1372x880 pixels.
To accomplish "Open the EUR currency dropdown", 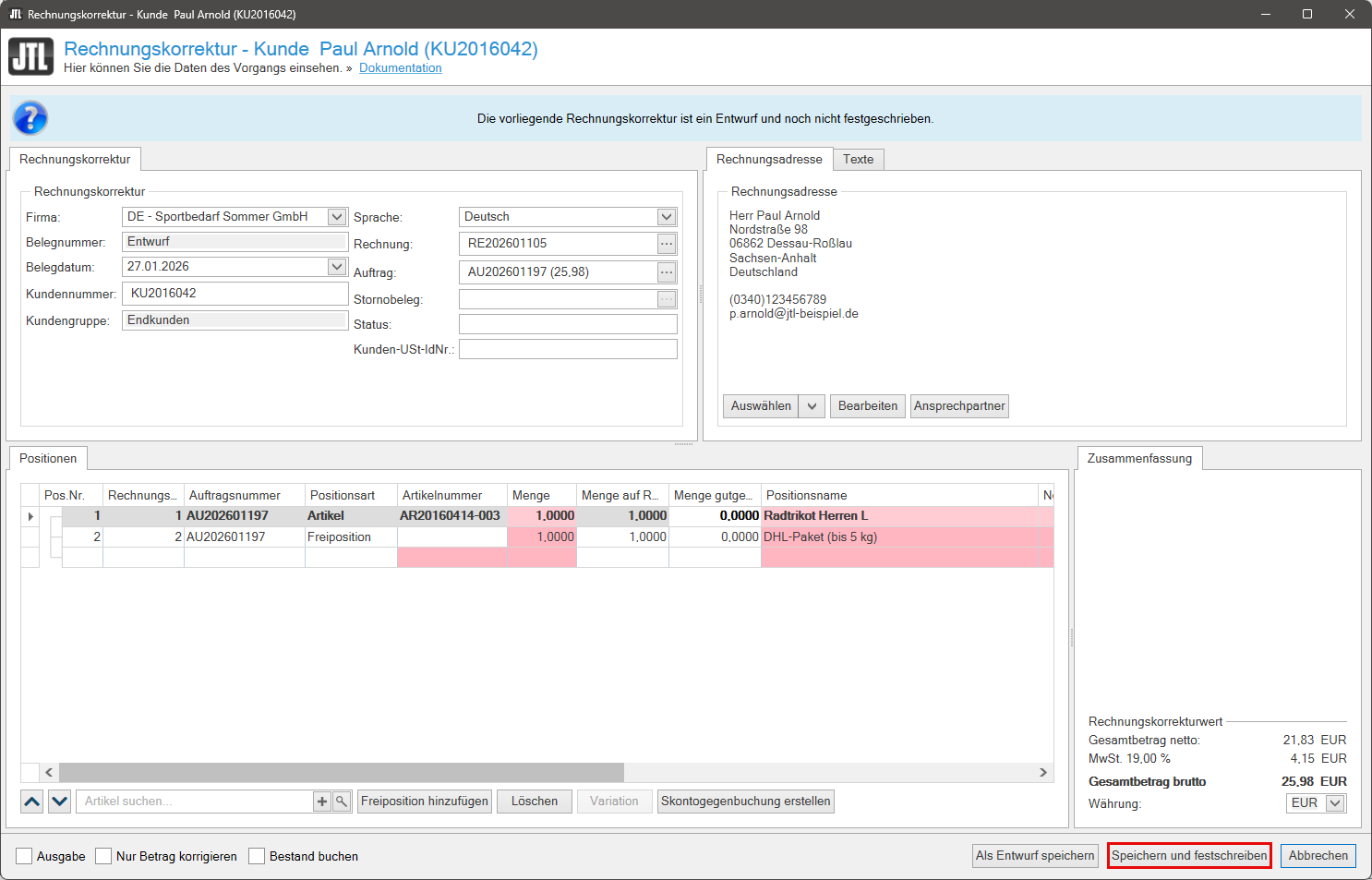I will (1335, 803).
